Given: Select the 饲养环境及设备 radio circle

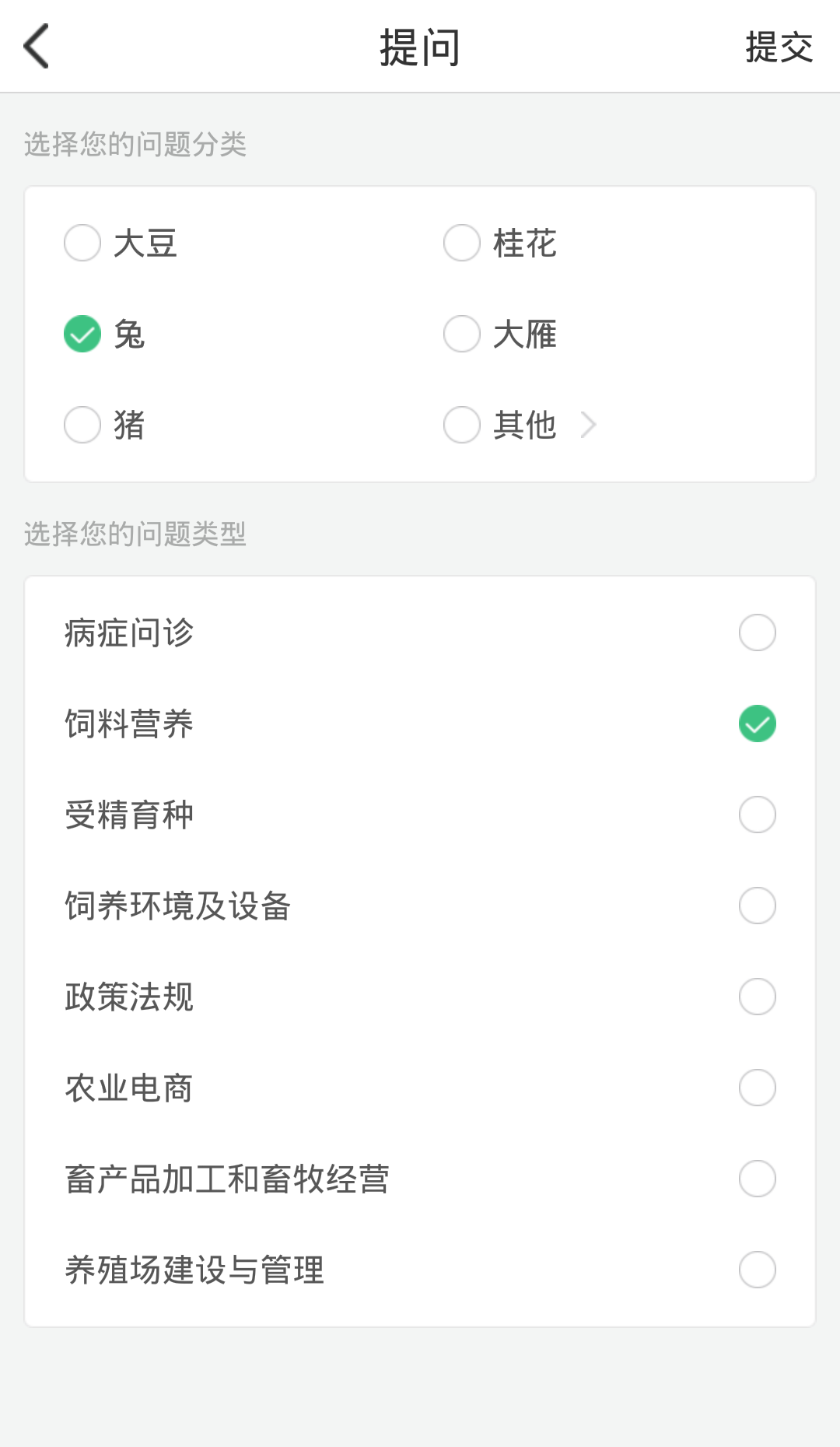Looking at the screenshot, I should coord(757,906).
